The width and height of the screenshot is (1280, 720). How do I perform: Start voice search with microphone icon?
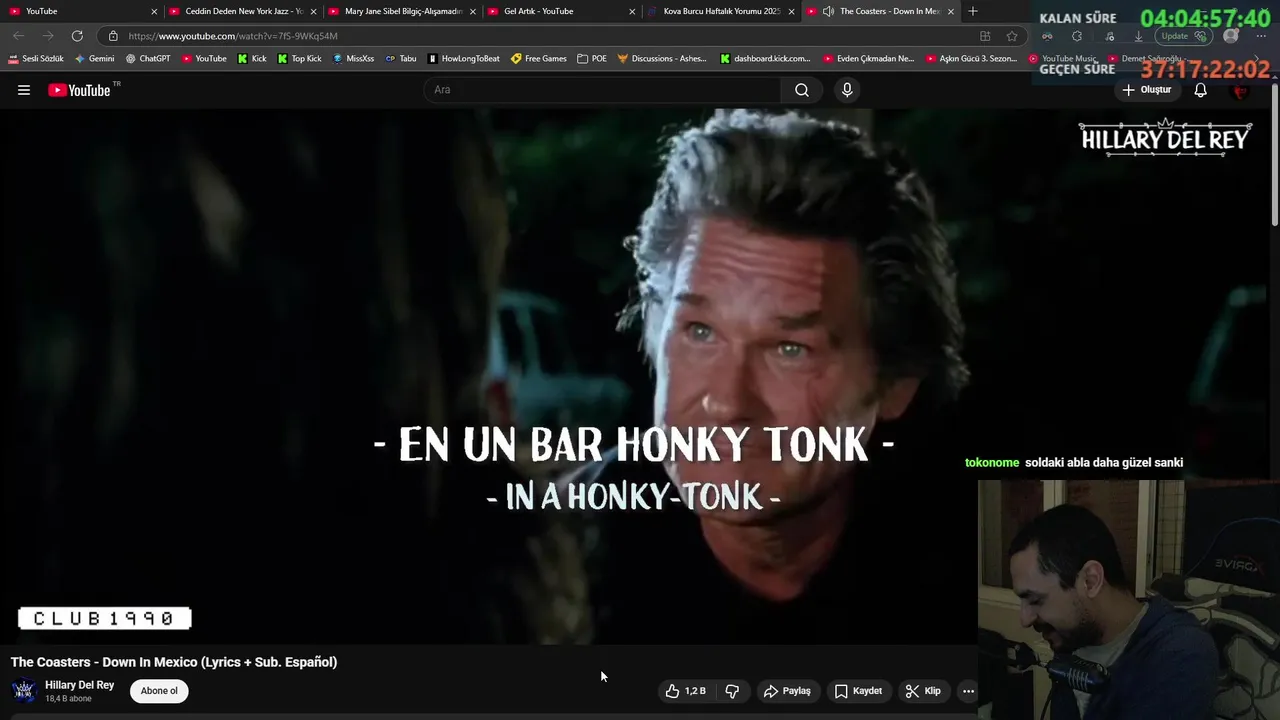pyautogui.click(x=847, y=90)
